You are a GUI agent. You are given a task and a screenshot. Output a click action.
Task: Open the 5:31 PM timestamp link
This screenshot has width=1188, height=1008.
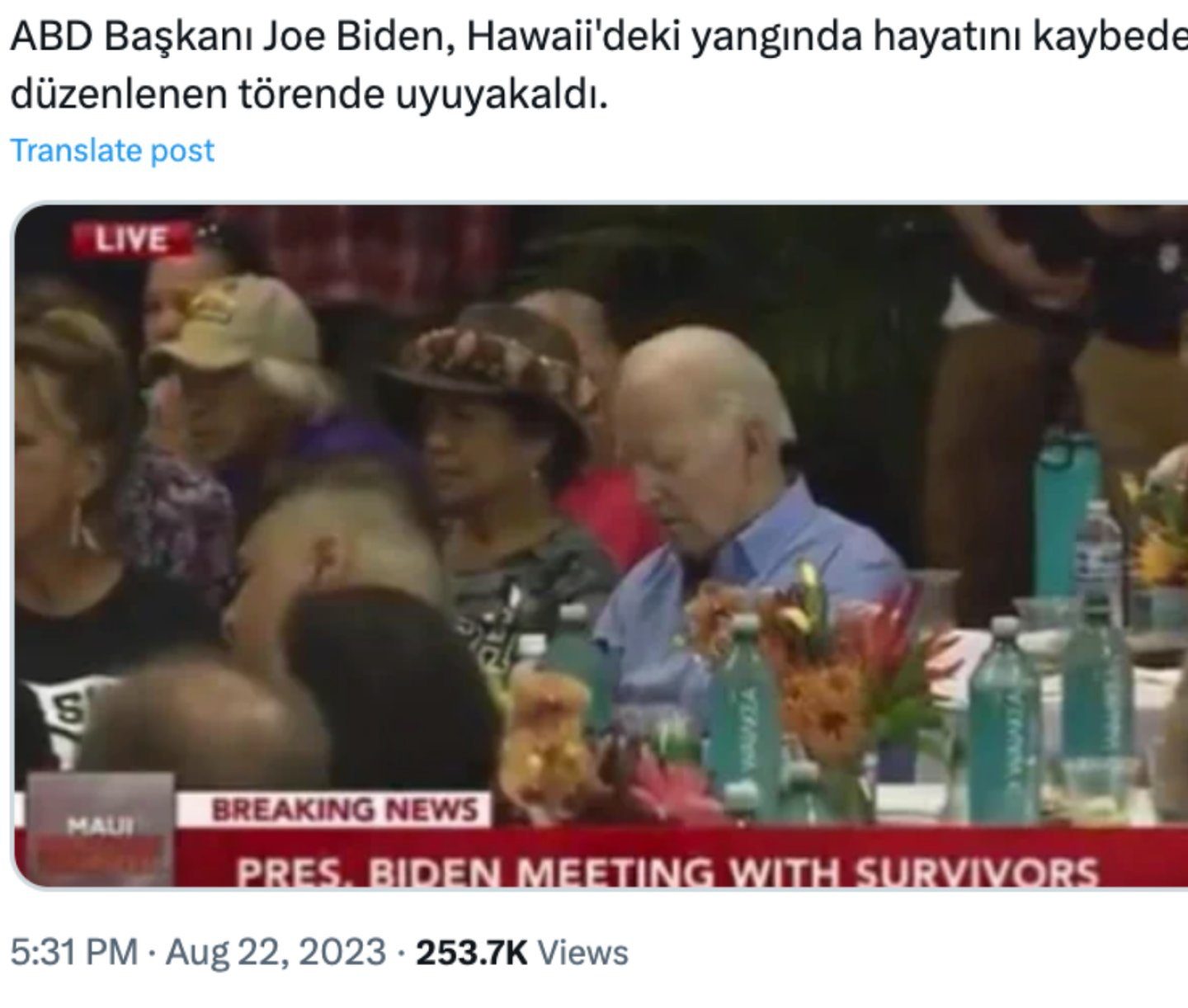(x=74, y=952)
